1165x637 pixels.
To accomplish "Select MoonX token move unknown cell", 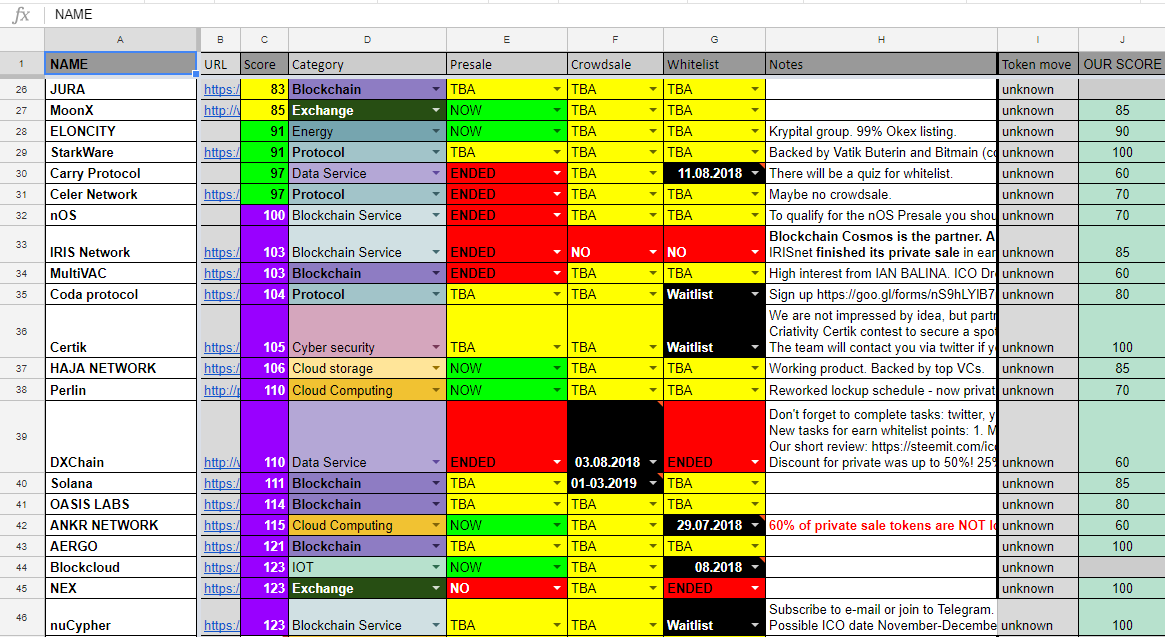I will tap(1037, 111).
